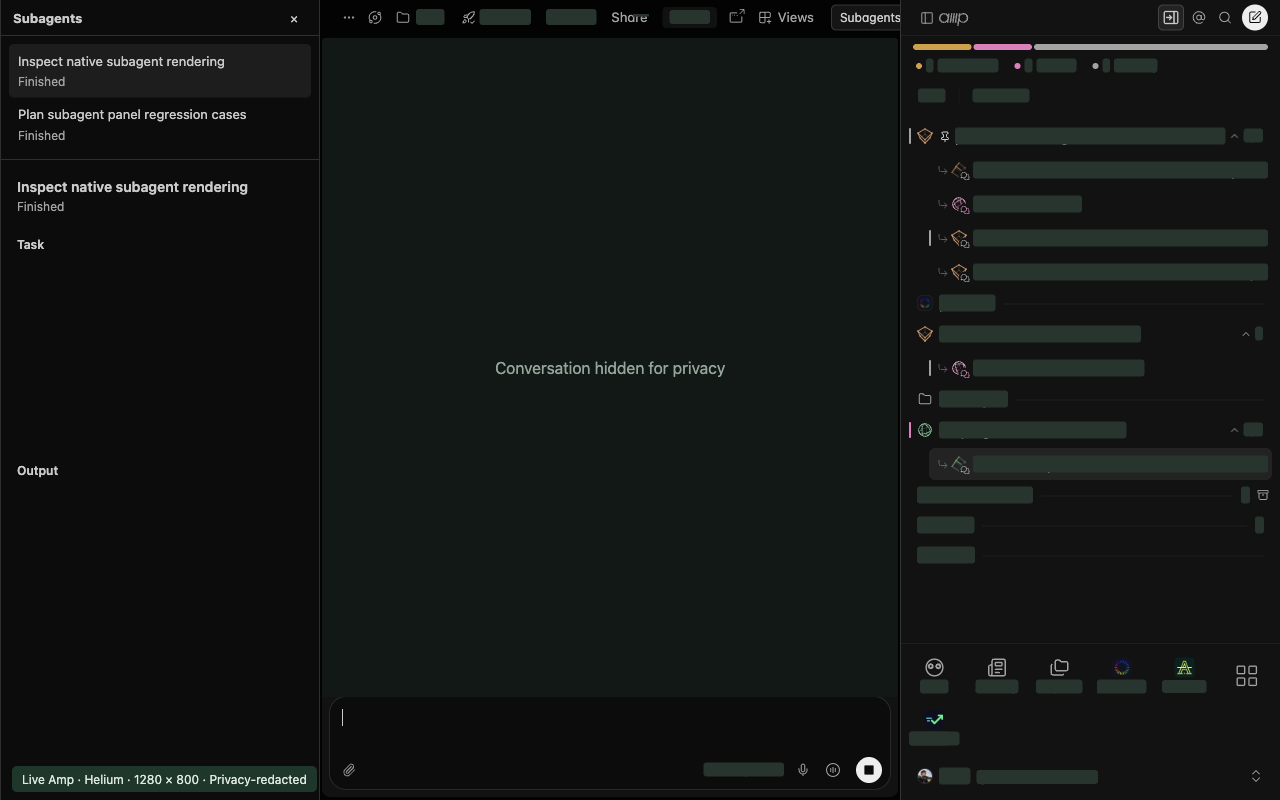
Task: Open the three-dot more options menu
Action: (348, 17)
